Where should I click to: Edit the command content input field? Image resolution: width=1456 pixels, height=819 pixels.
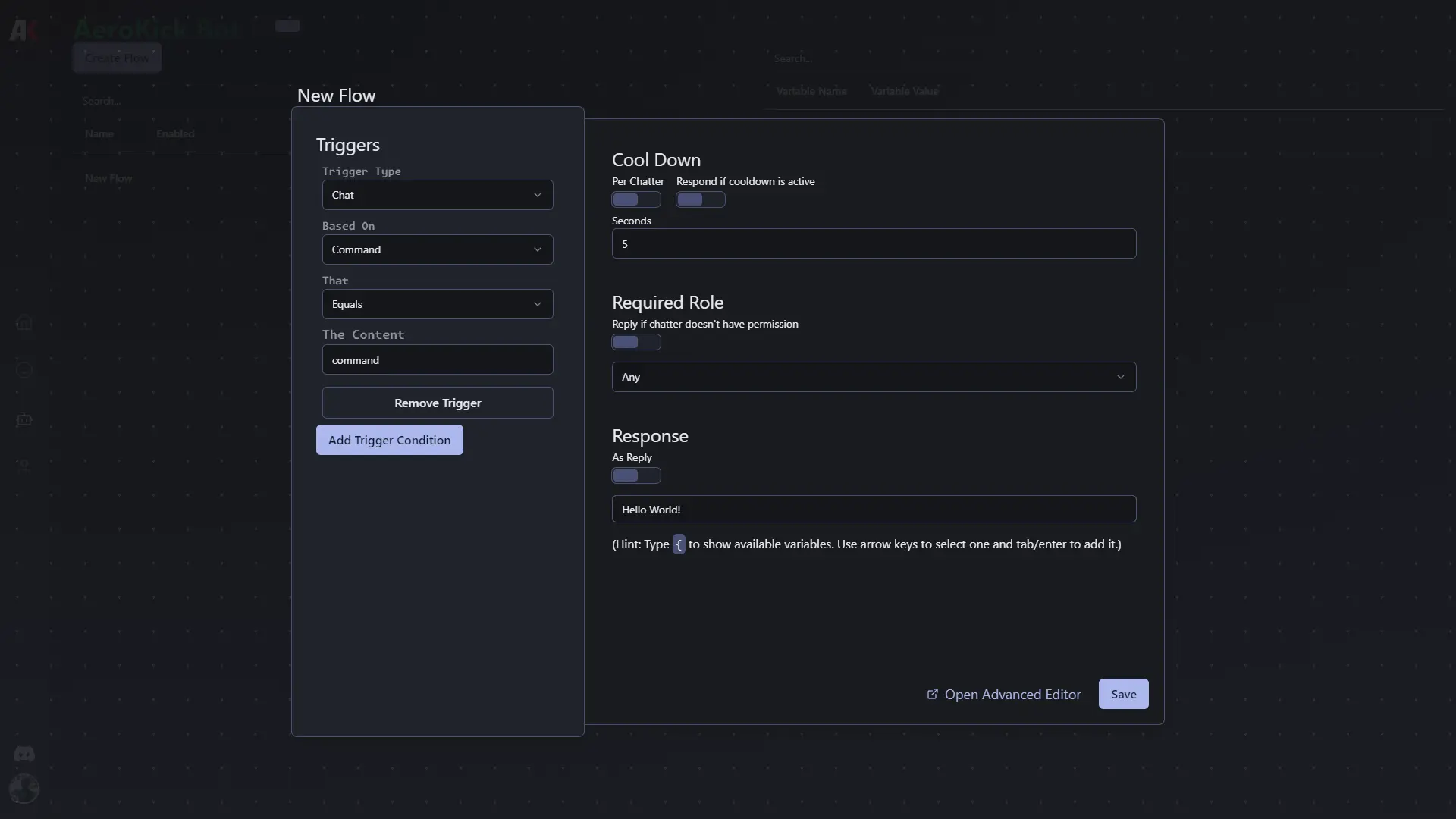tap(437, 359)
